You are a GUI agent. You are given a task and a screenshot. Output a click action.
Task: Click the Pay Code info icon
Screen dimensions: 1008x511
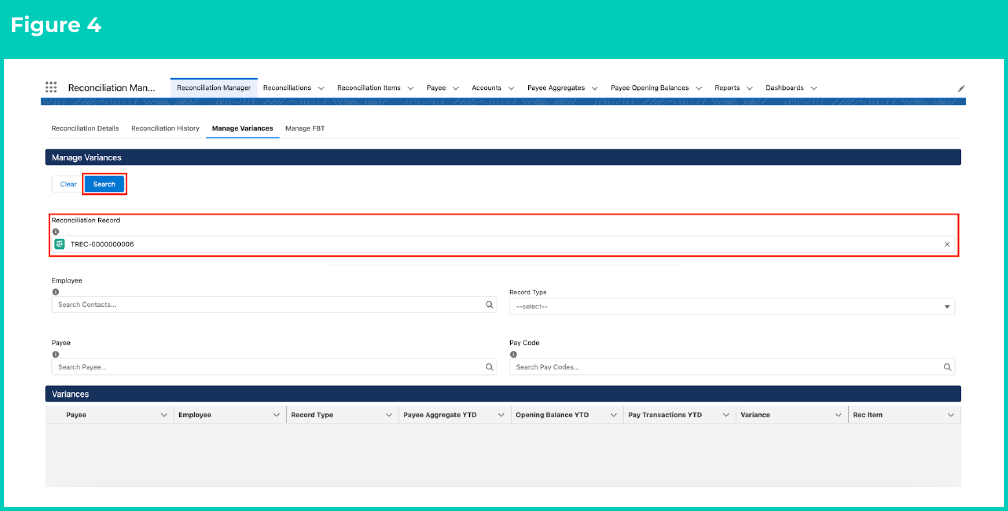513,354
